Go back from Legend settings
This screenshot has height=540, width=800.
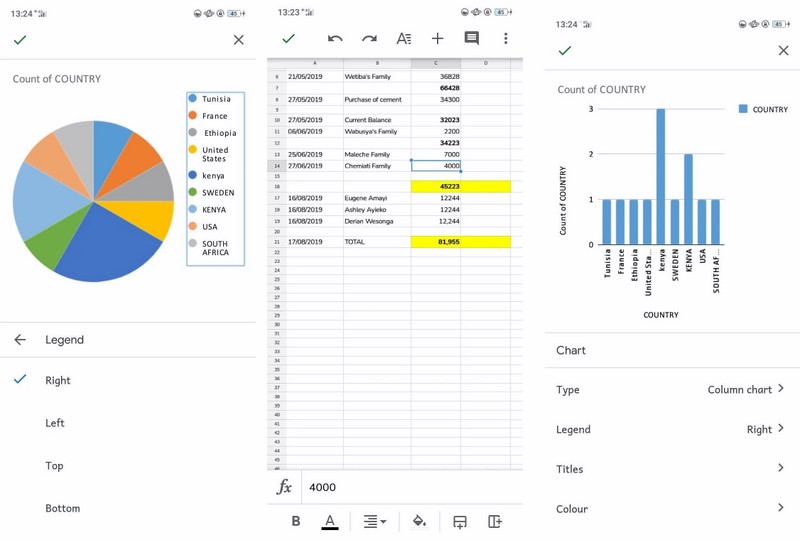coord(20,339)
